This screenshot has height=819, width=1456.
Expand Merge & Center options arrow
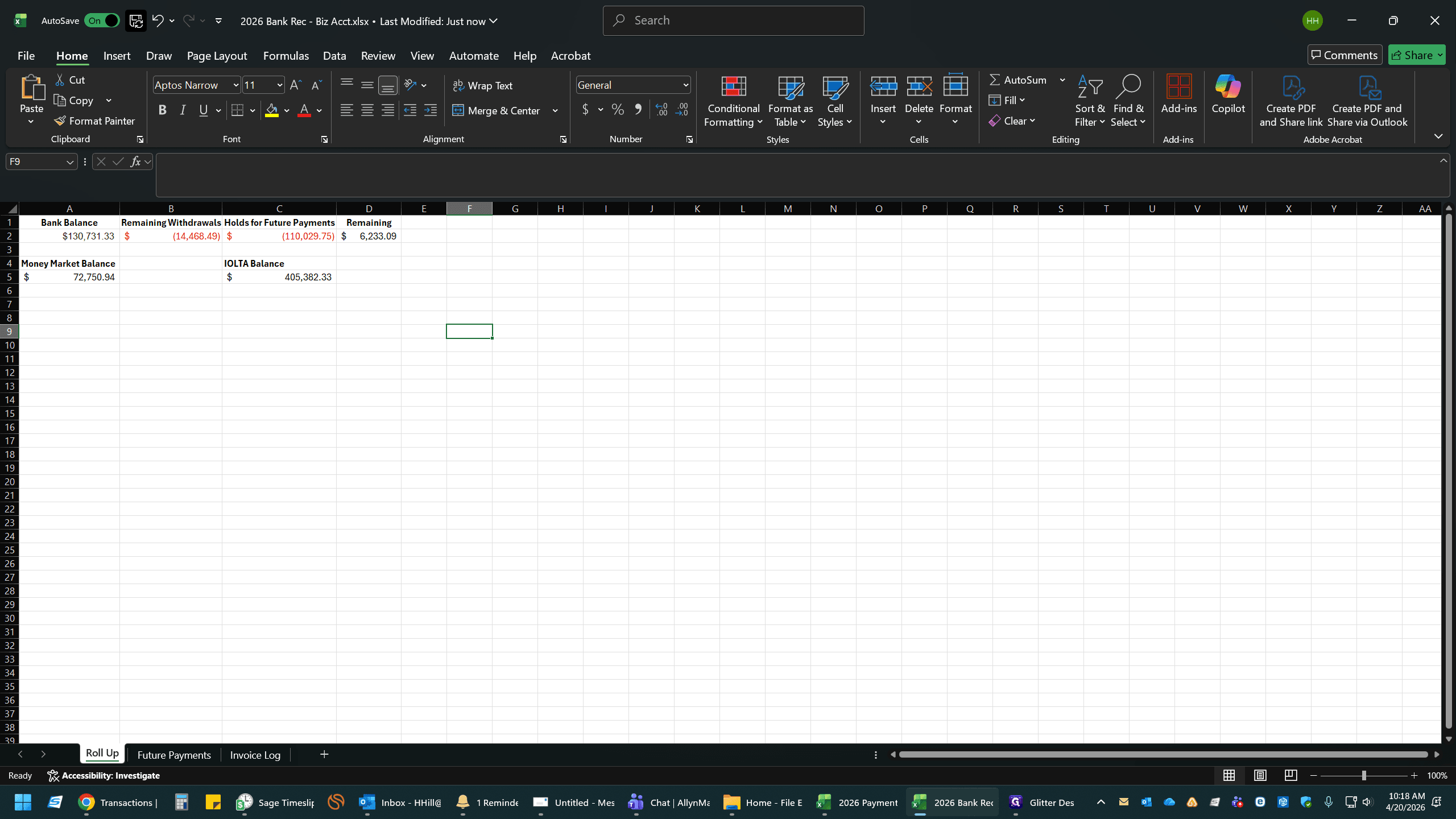pyautogui.click(x=555, y=111)
